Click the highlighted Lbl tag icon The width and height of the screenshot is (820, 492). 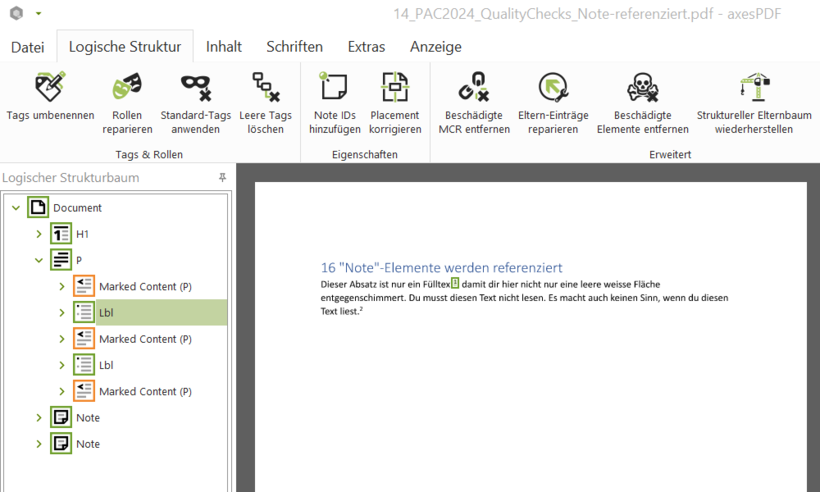click(84, 312)
